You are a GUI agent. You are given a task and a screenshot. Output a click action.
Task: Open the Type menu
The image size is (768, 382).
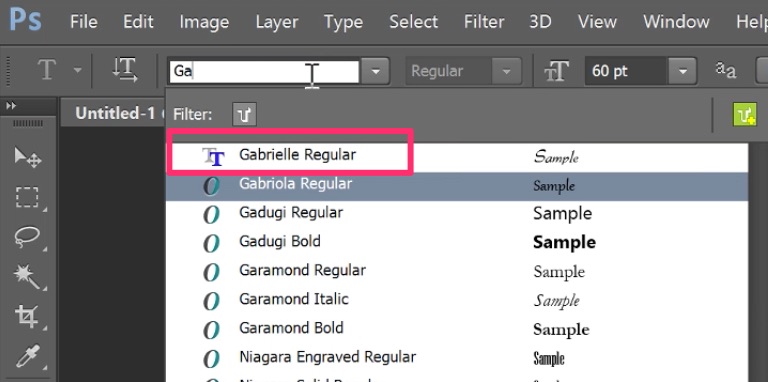pyautogui.click(x=343, y=22)
